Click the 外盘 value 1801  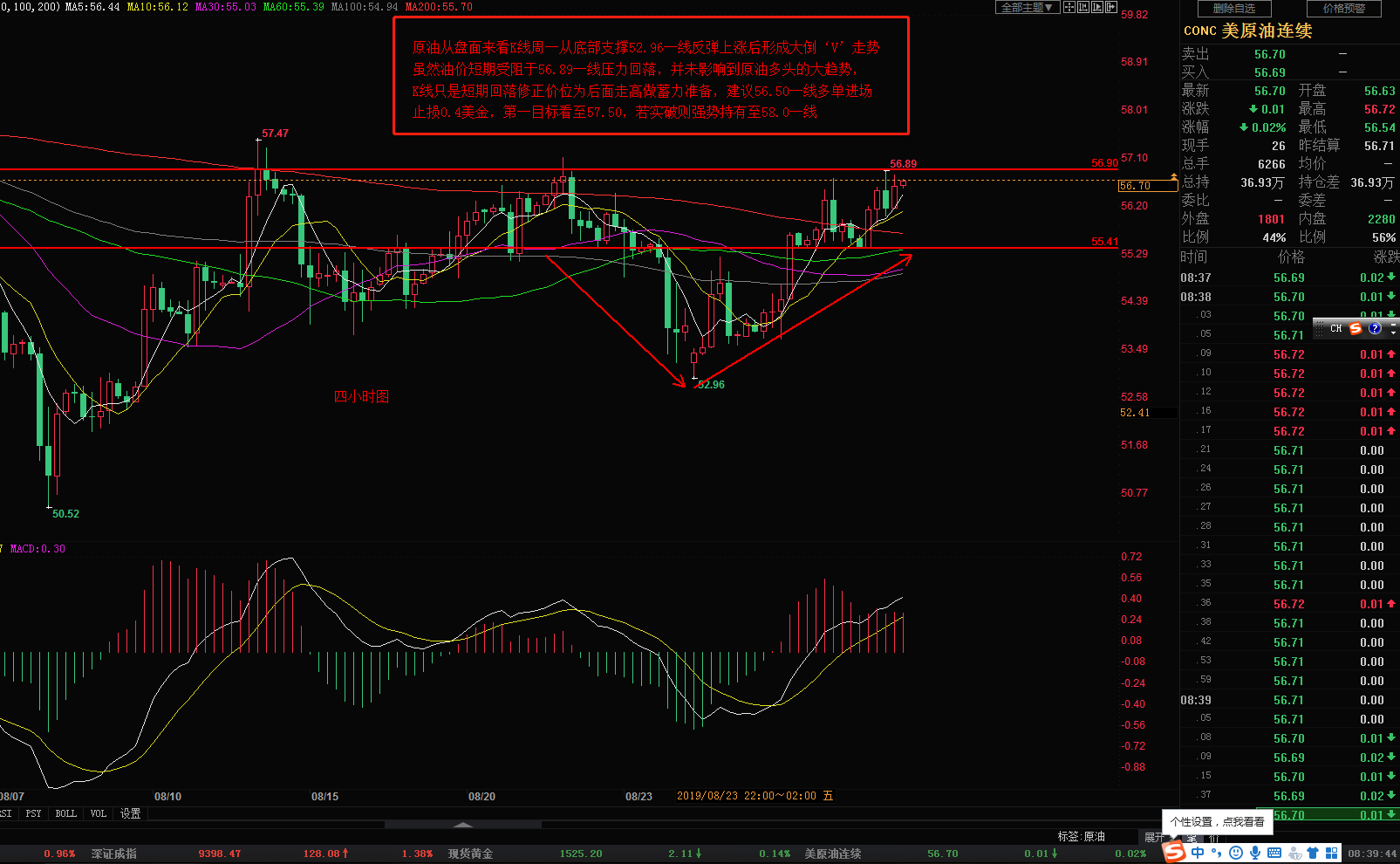pos(1272,219)
